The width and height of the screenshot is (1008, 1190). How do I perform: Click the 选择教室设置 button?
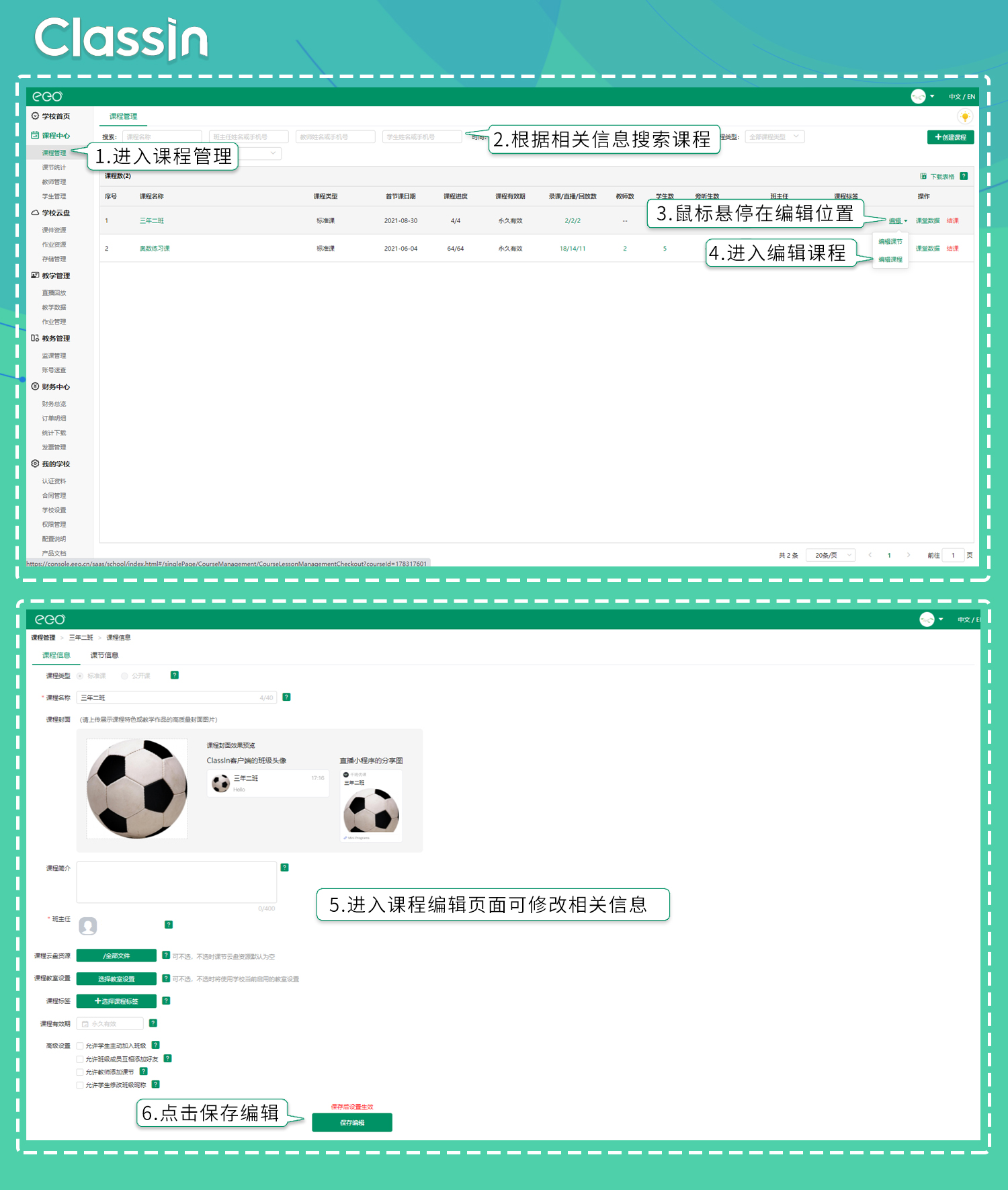[x=116, y=979]
